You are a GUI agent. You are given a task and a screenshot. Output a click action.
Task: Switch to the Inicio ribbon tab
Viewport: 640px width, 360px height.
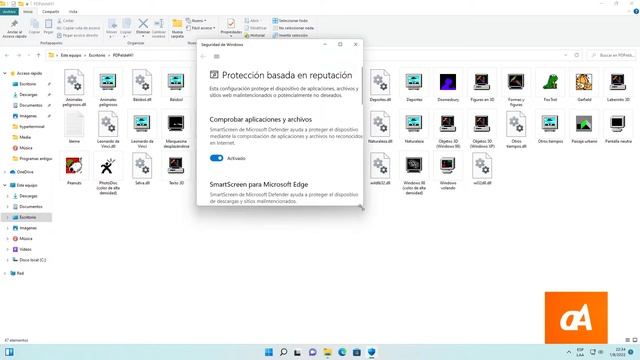click(x=28, y=12)
